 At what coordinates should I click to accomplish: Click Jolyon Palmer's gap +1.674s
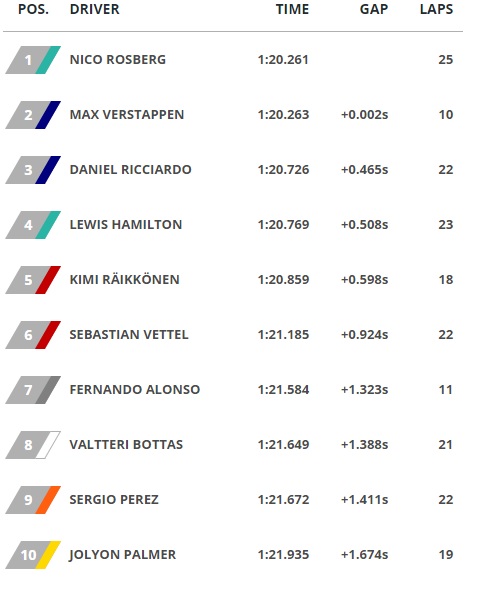(365, 555)
